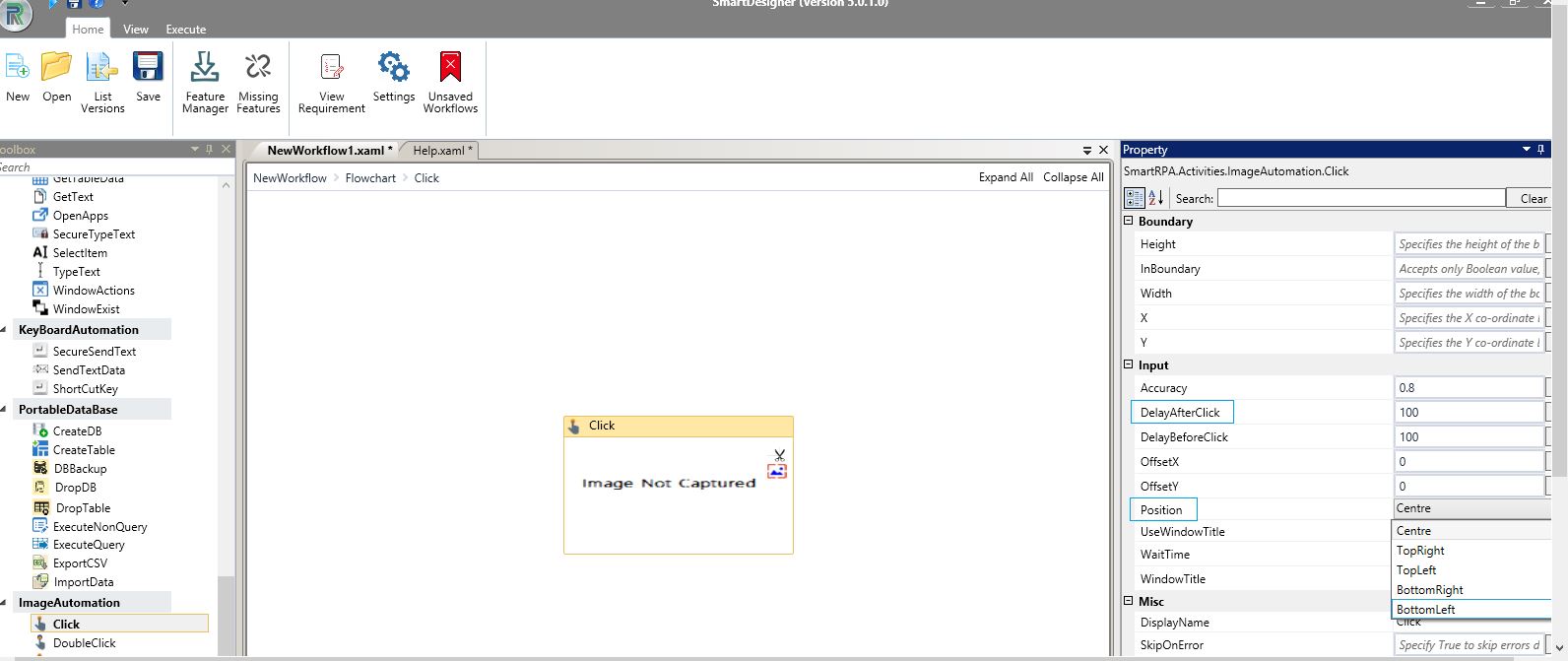Select the ImportData activity
Viewport: 1568px width, 661px height.
point(83,582)
